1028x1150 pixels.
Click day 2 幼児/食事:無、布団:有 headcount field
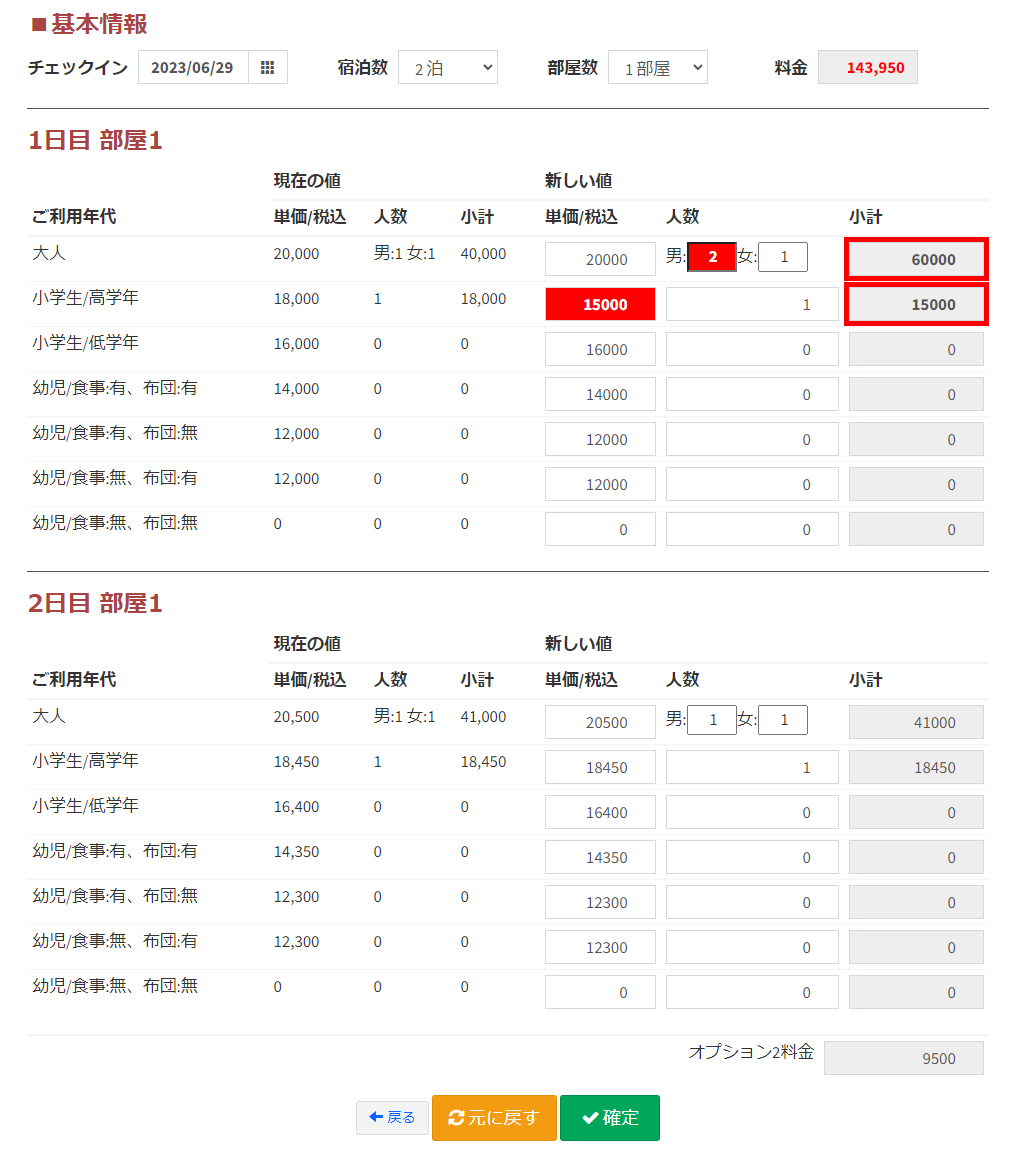(x=752, y=948)
